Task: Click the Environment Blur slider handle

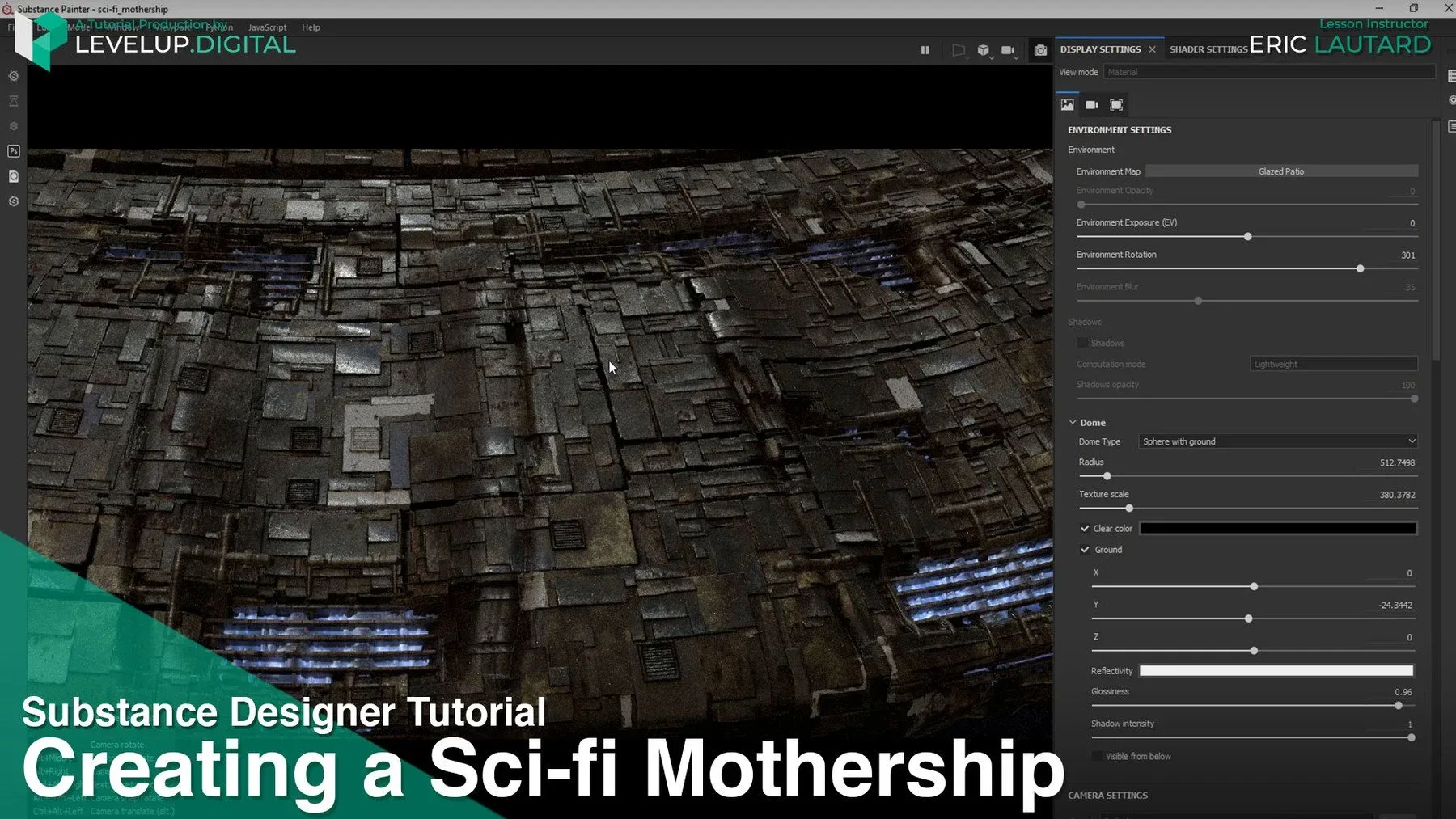Action: [x=1199, y=301]
